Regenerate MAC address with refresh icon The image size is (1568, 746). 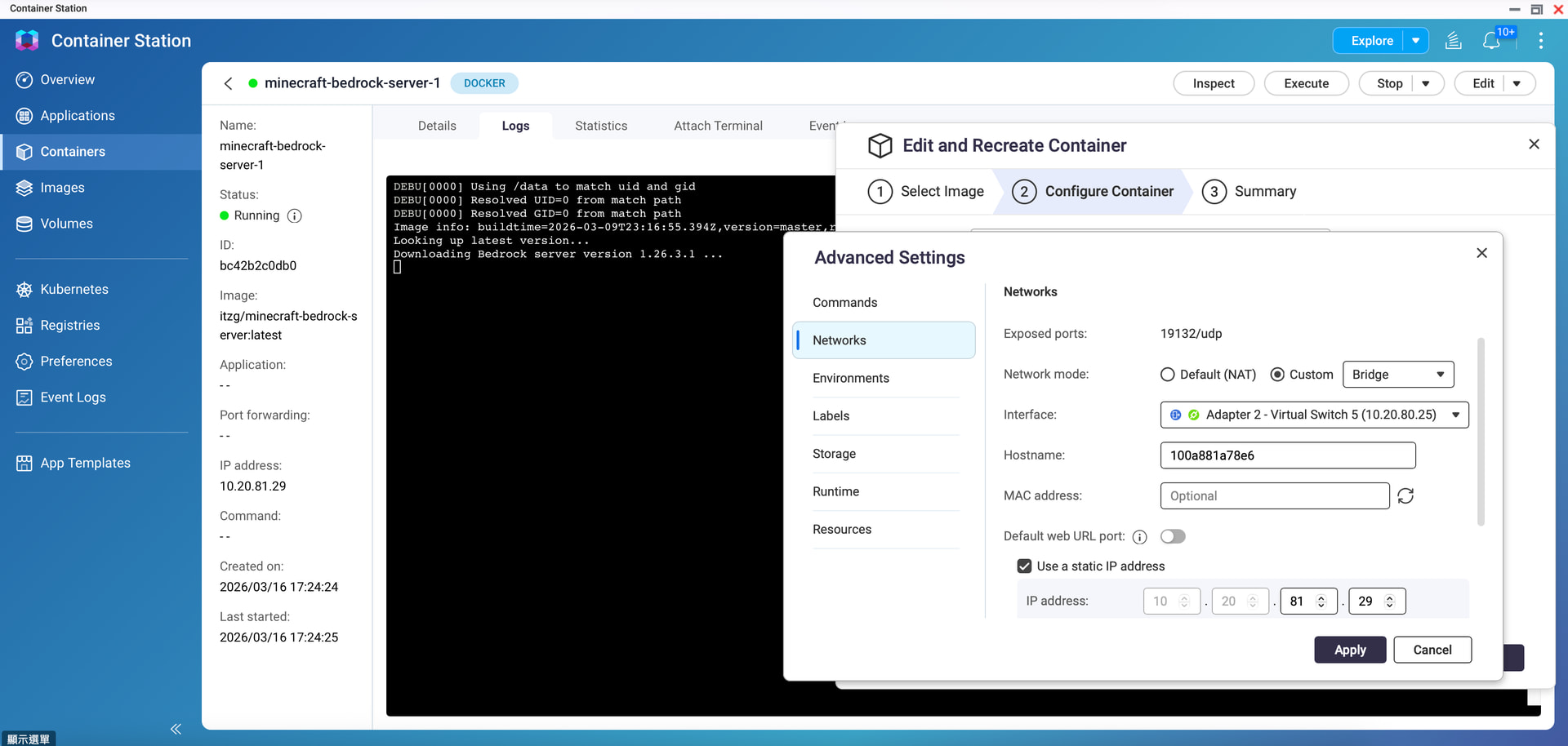[x=1405, y=496]
